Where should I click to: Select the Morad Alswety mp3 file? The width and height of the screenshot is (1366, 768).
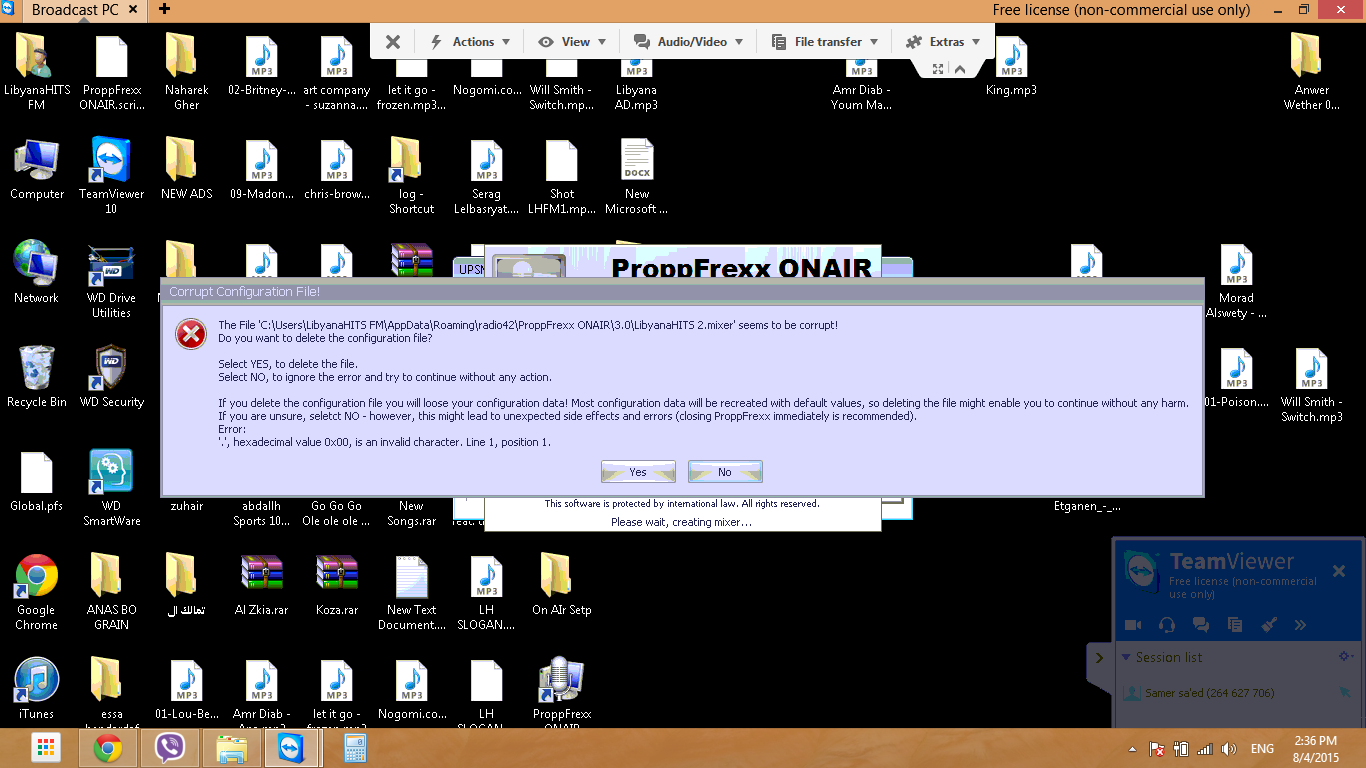click(1236, 281)
